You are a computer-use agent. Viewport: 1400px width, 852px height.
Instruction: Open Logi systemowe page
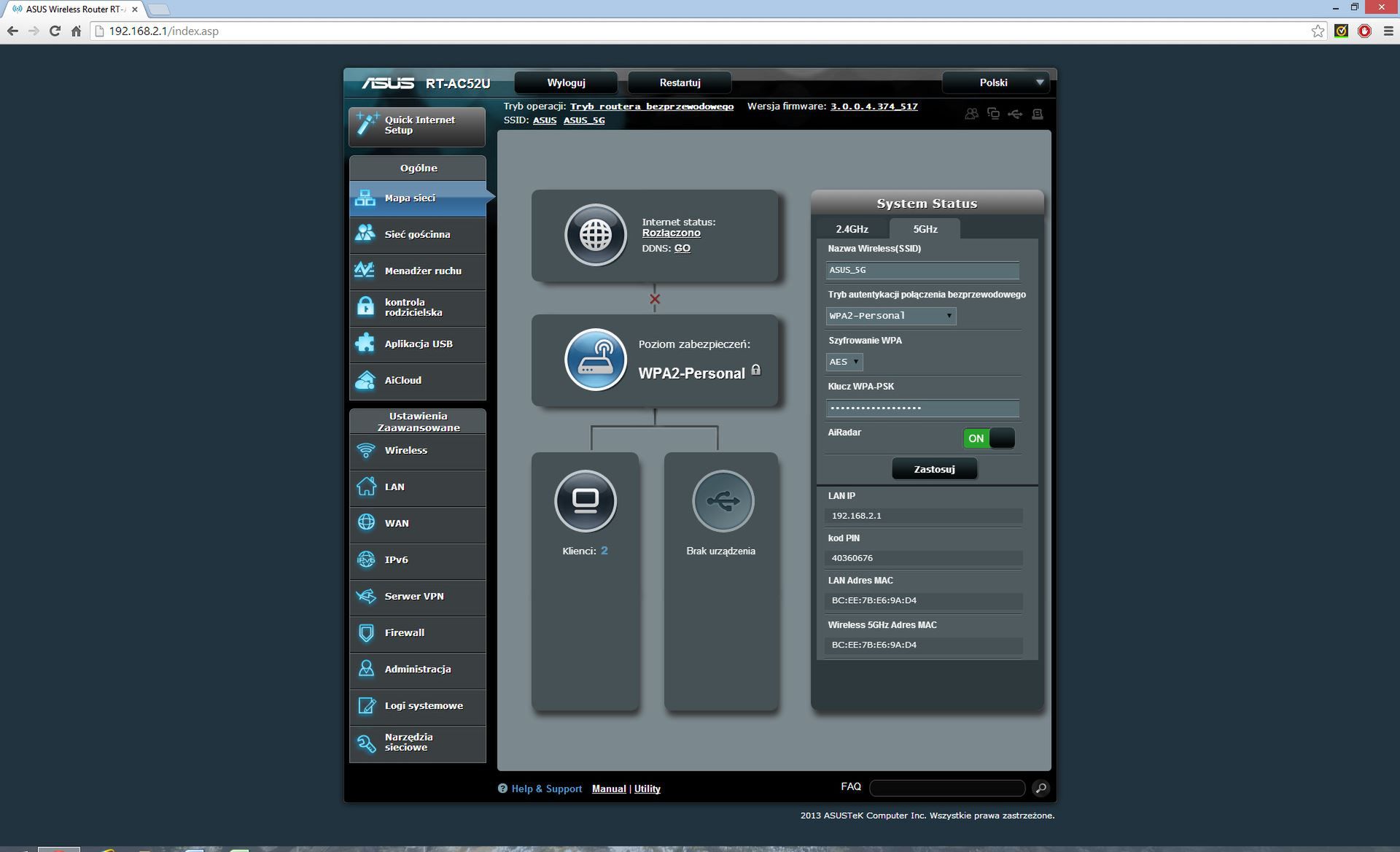coord(417,706)
